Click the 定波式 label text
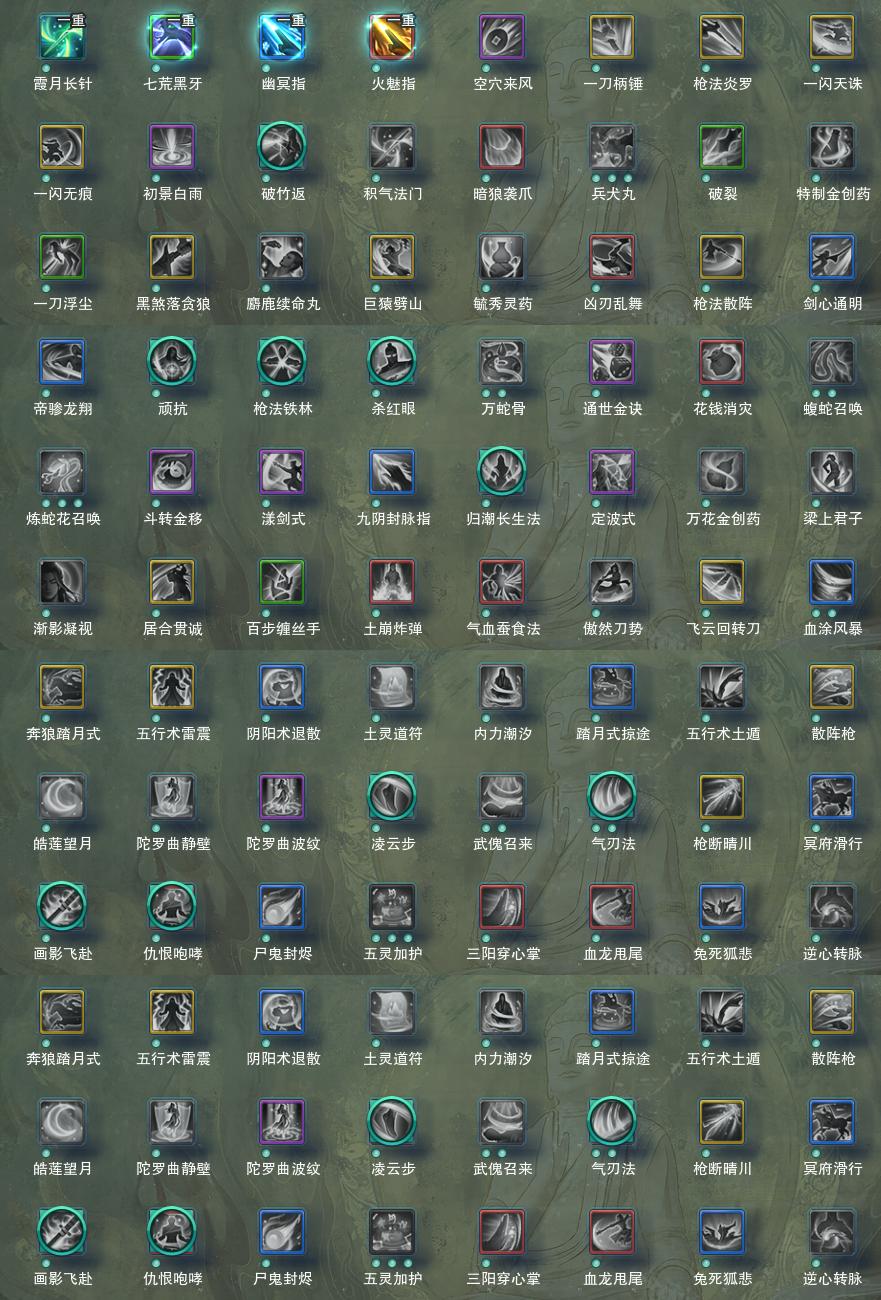Viewport: 881px width, 1300px height. click(613, 519)
